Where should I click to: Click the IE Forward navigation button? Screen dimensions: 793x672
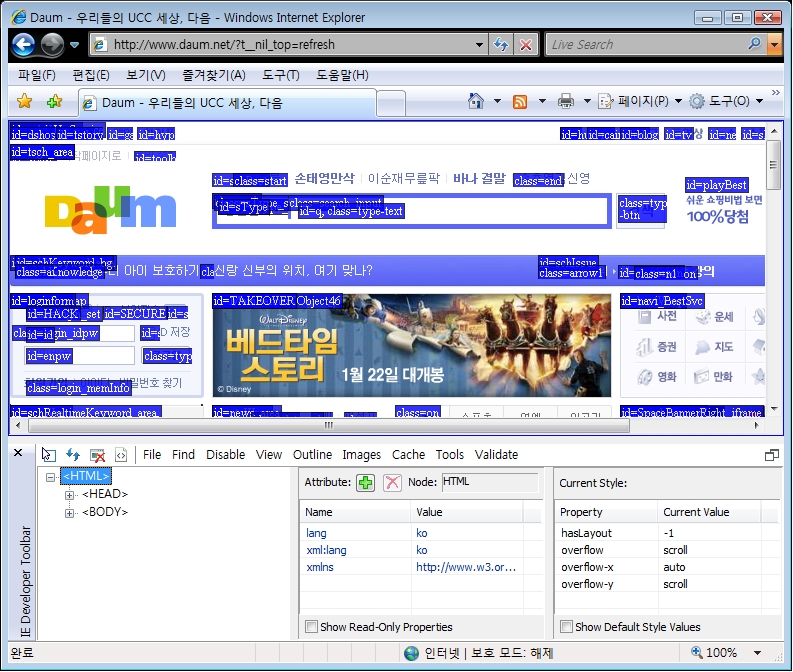coord(52,44)
